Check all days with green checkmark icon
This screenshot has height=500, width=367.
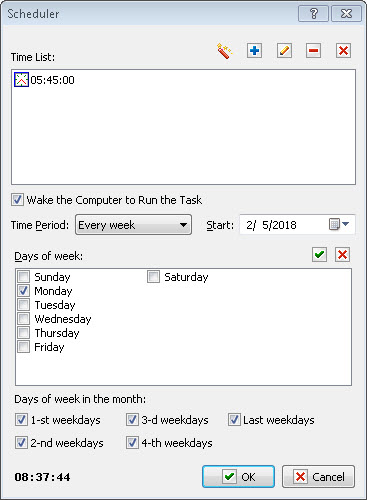point(319,255)
